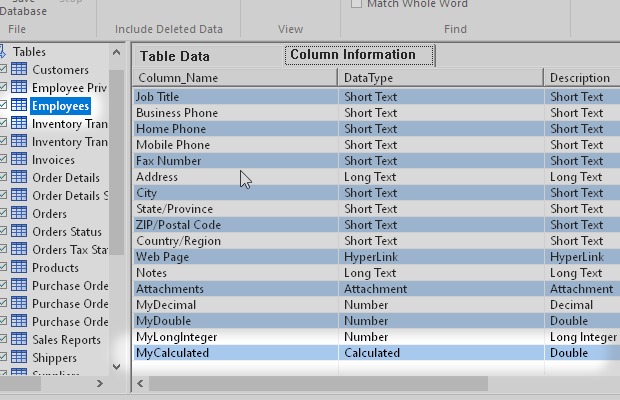620x400 pixels.
Task: Toggle the Customers table checkbox
Action: coord(3,70)
